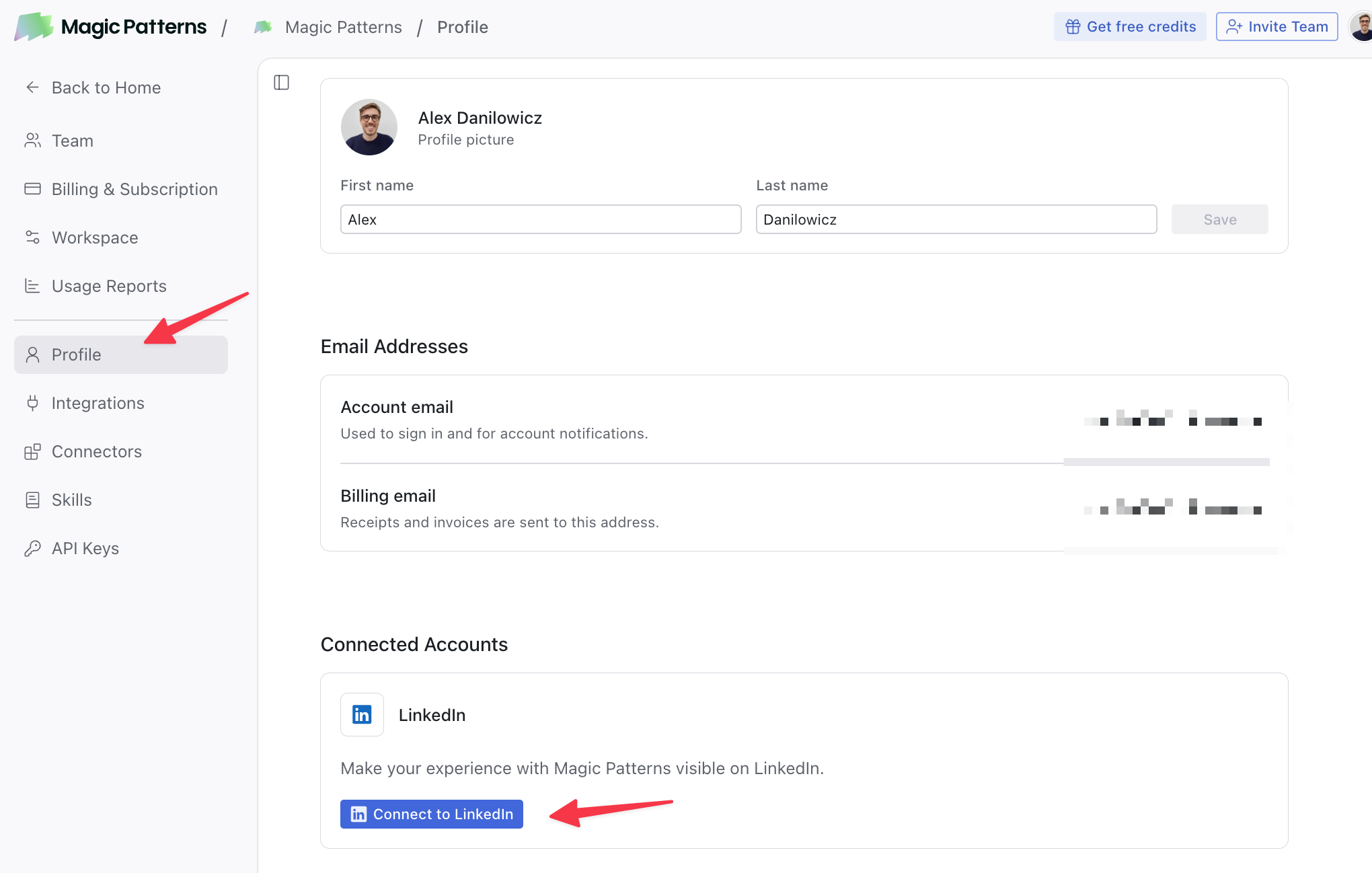The image size is (1372, 873).
Task: Click Connect to LinkedIn button
Action: pyautogui.click(x=432, y=814)
